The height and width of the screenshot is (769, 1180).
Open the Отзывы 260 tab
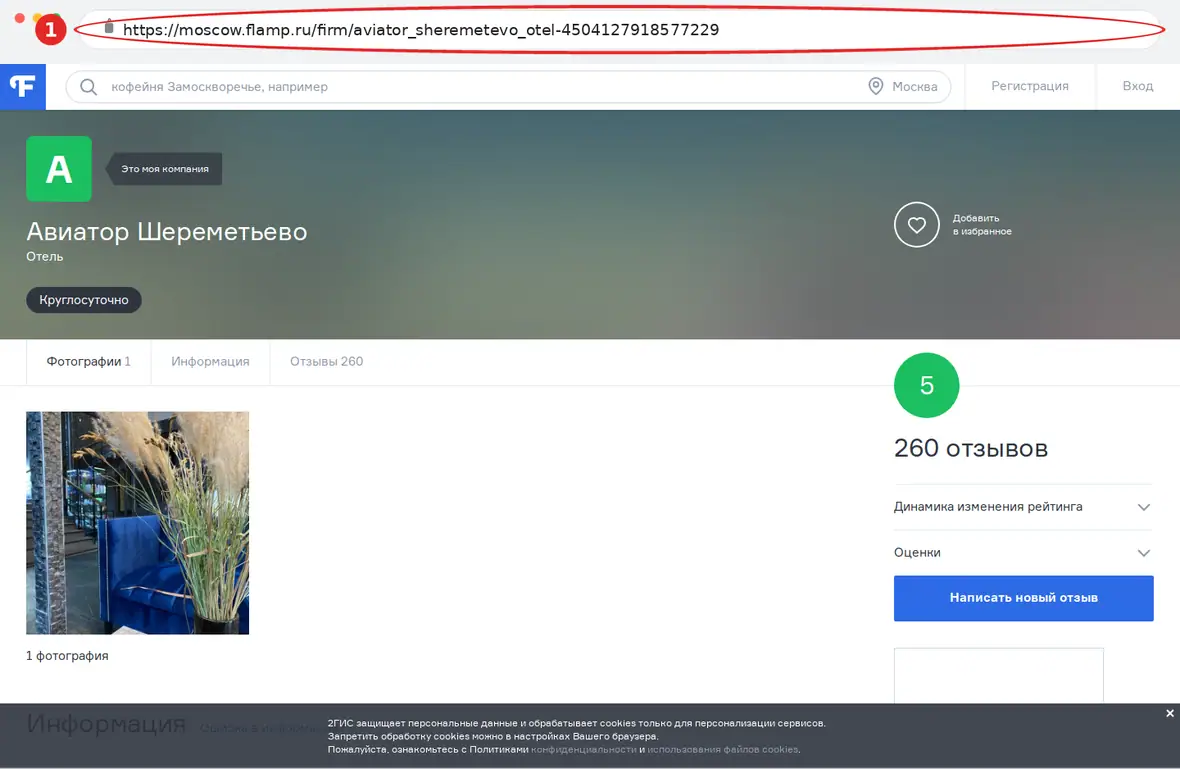click(x=327, y=362)
